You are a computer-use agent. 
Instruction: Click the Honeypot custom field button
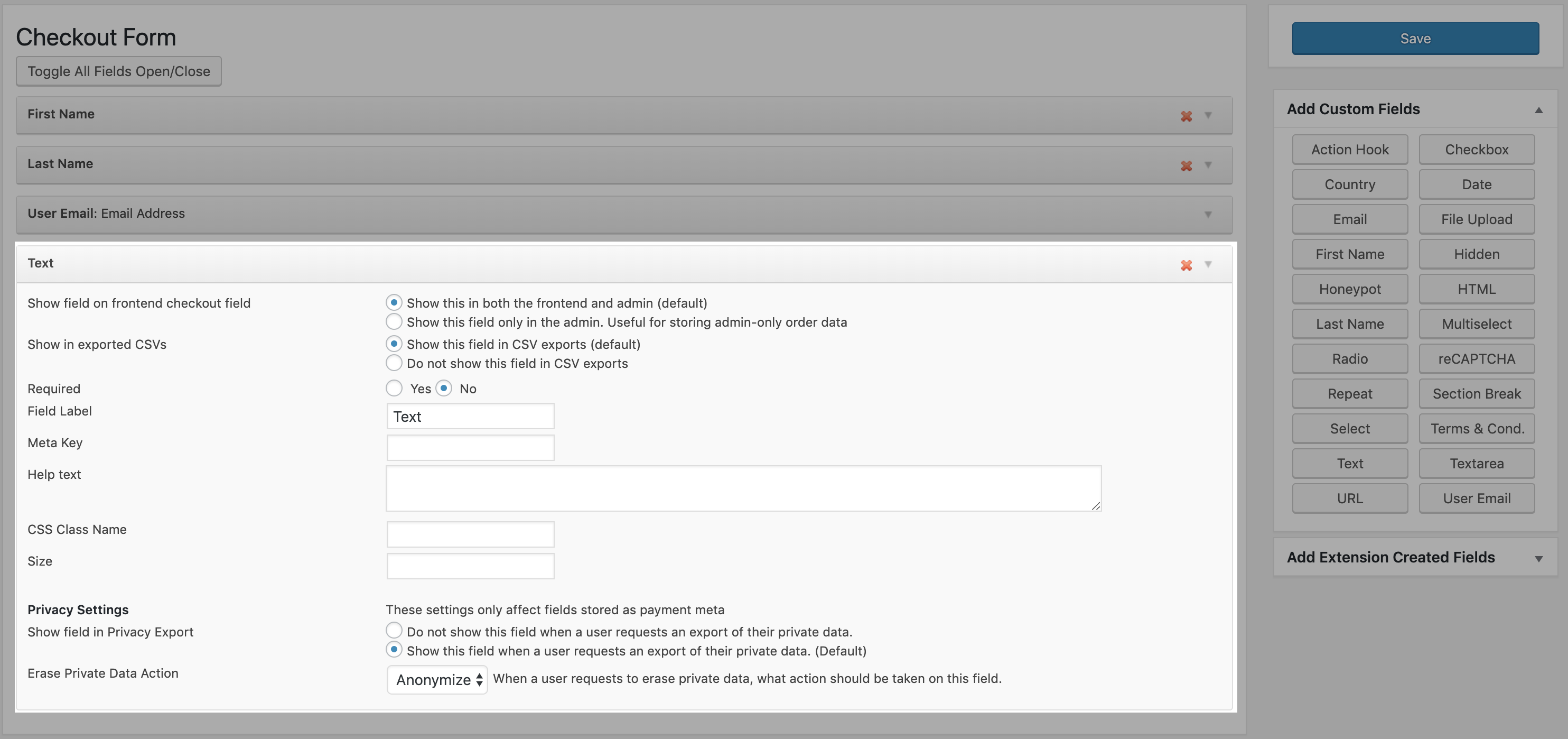pyautogui.click(x=1350, y=289)
